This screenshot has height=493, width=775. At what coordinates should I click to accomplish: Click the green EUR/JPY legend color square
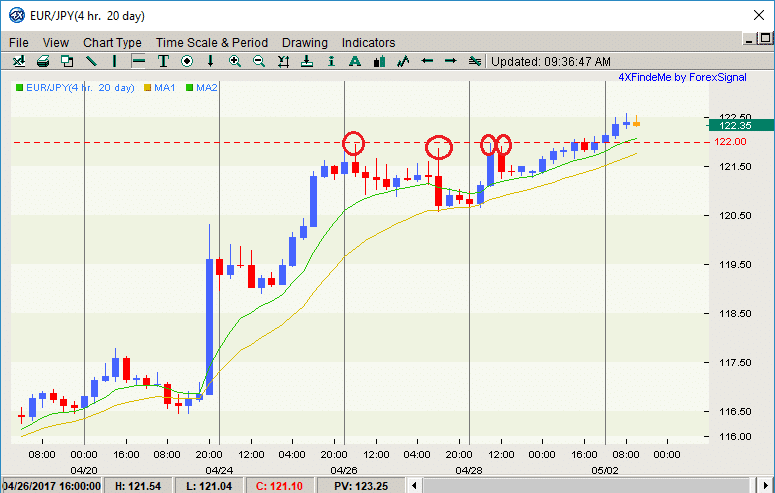pyautogui.click(x=19, y=88)
